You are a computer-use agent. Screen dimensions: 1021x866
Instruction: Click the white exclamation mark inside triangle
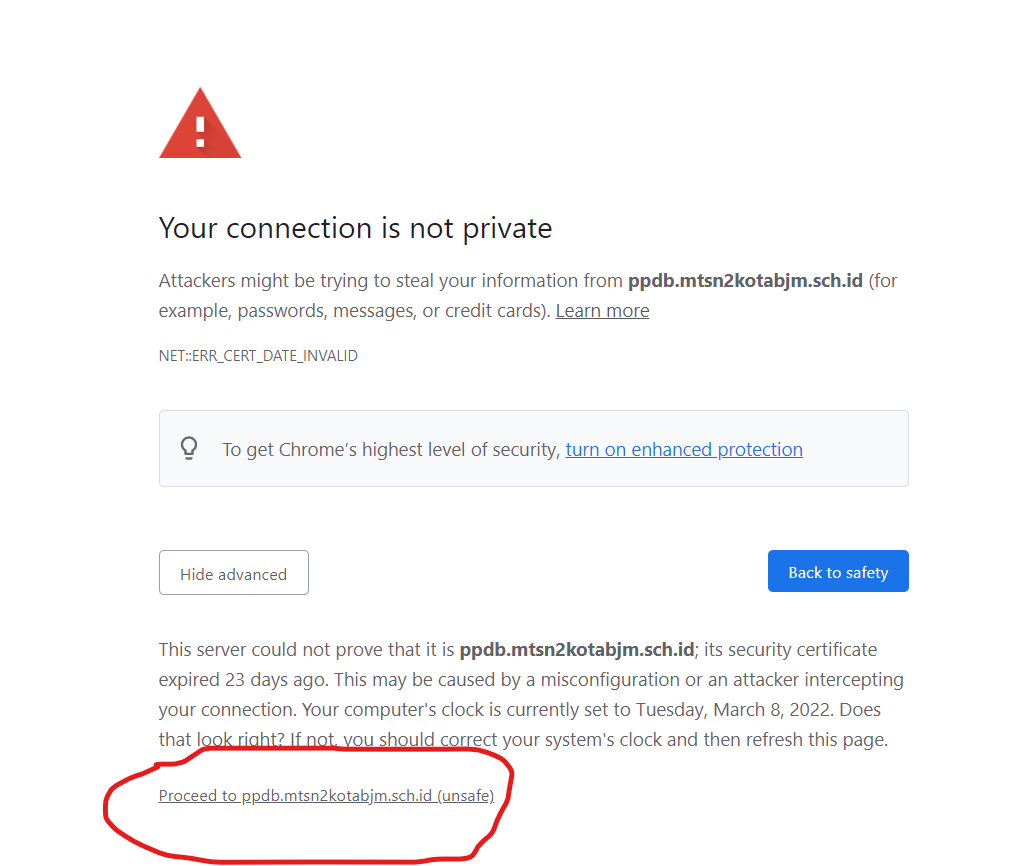[x=200, y=132]
